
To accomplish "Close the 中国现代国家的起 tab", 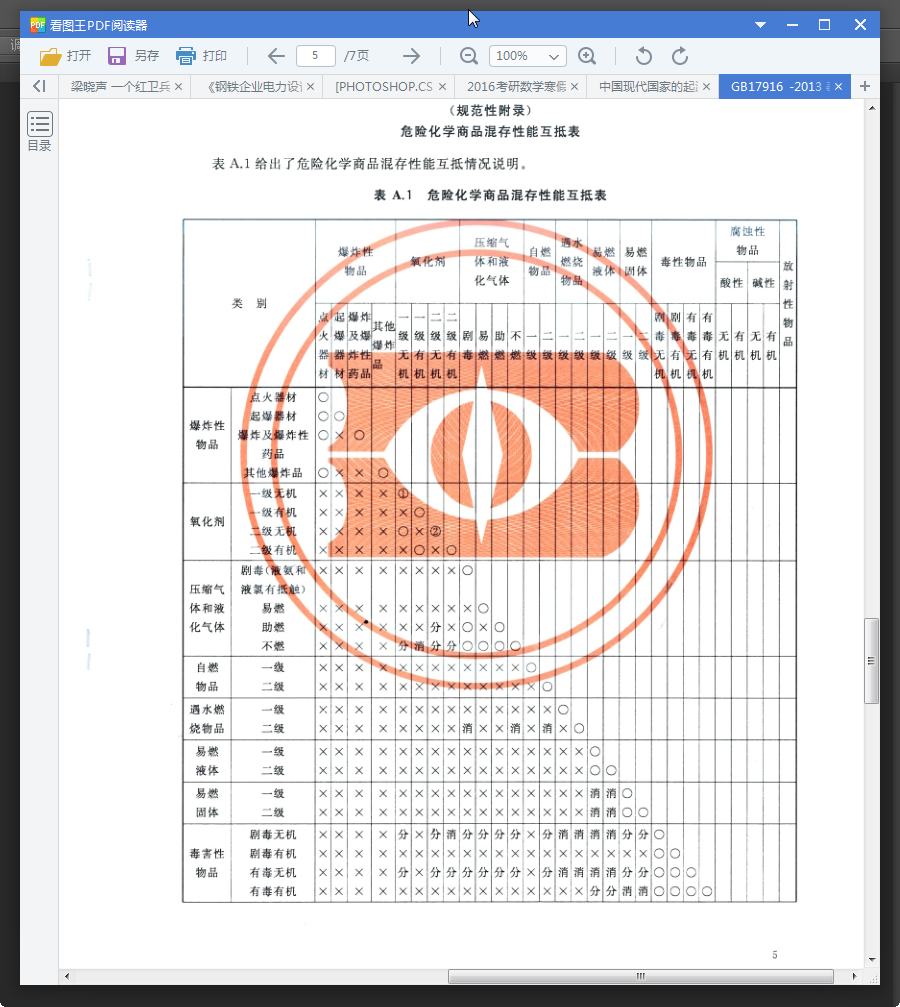I will (x=707, y=87).
